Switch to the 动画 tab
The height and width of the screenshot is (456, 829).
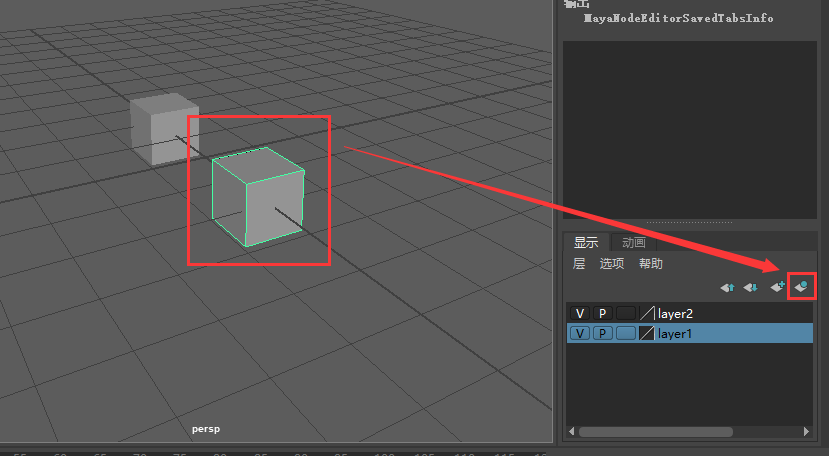[x=633, y=242]
